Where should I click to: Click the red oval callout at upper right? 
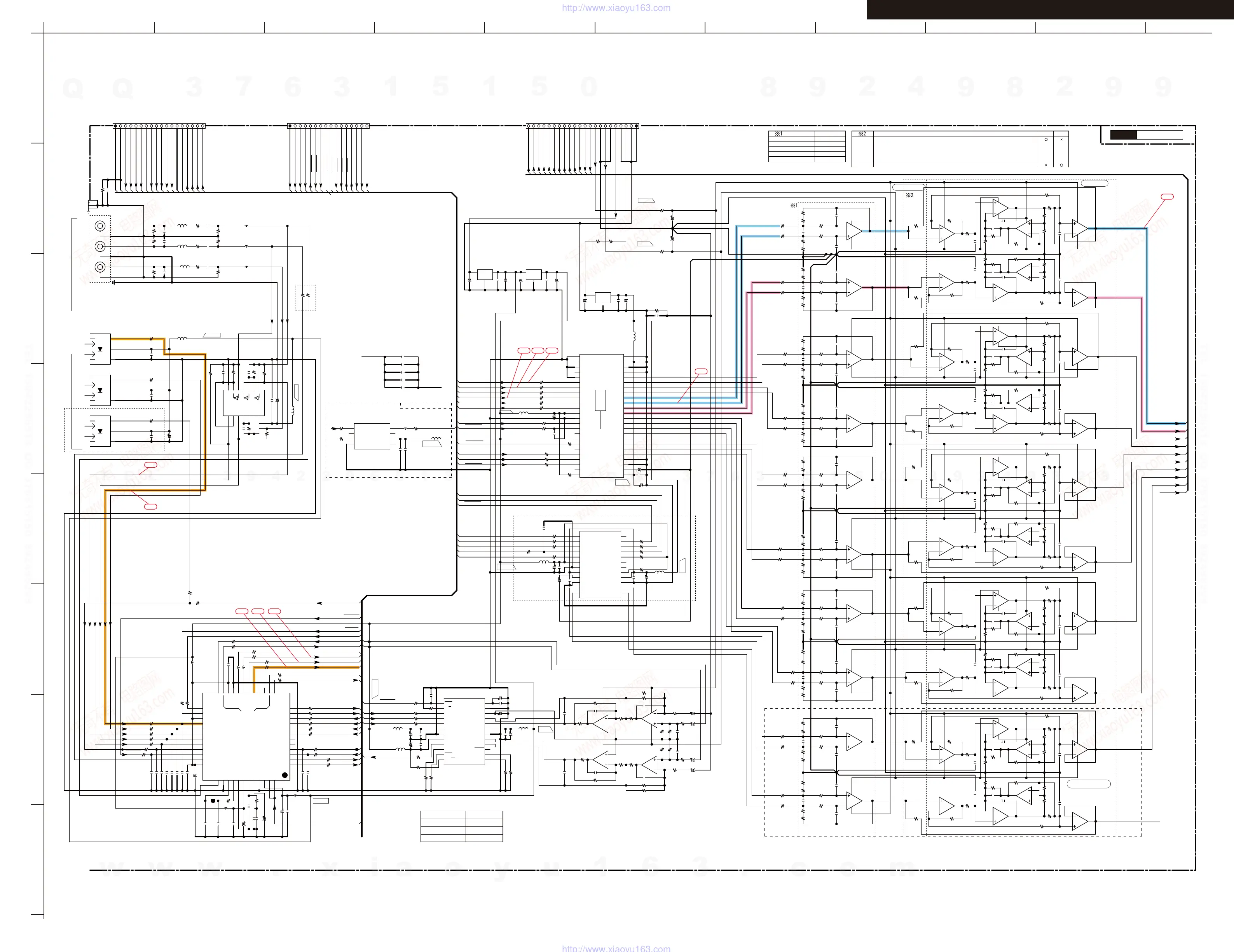coord(1167,197)
